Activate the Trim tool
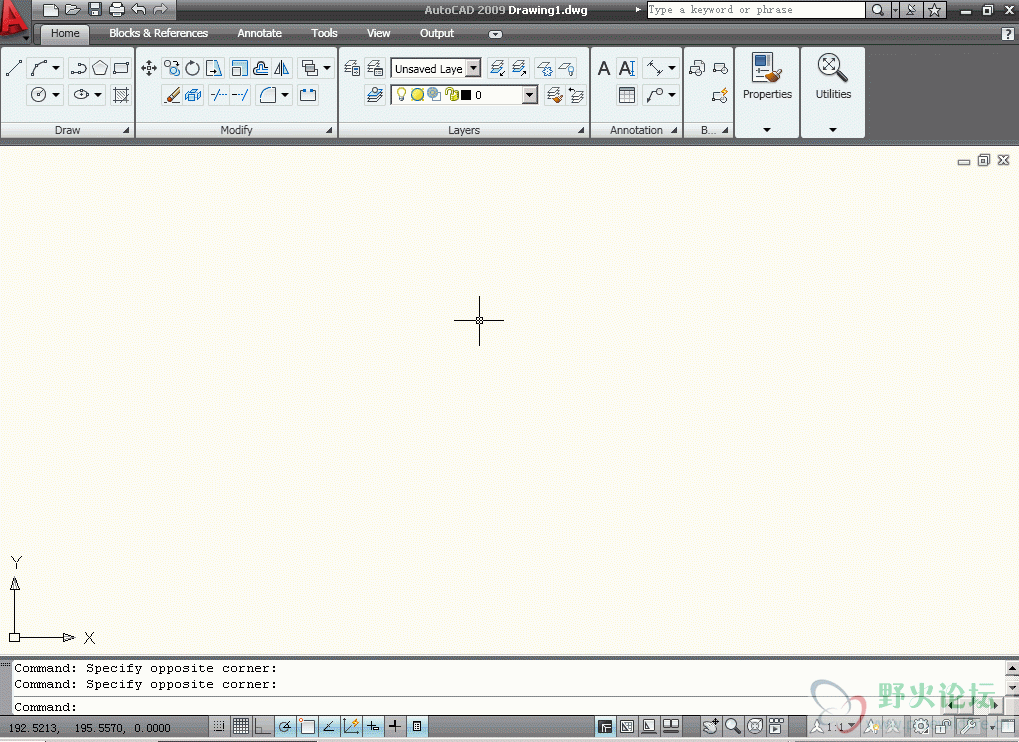Viewport: 1019px width, 742px height. (219, 95)
